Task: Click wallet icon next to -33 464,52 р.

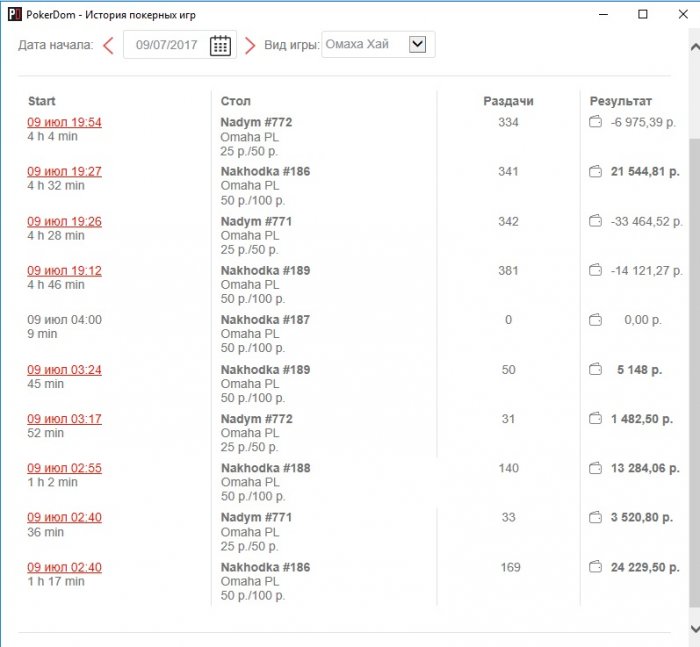Action: click(595, 221)
